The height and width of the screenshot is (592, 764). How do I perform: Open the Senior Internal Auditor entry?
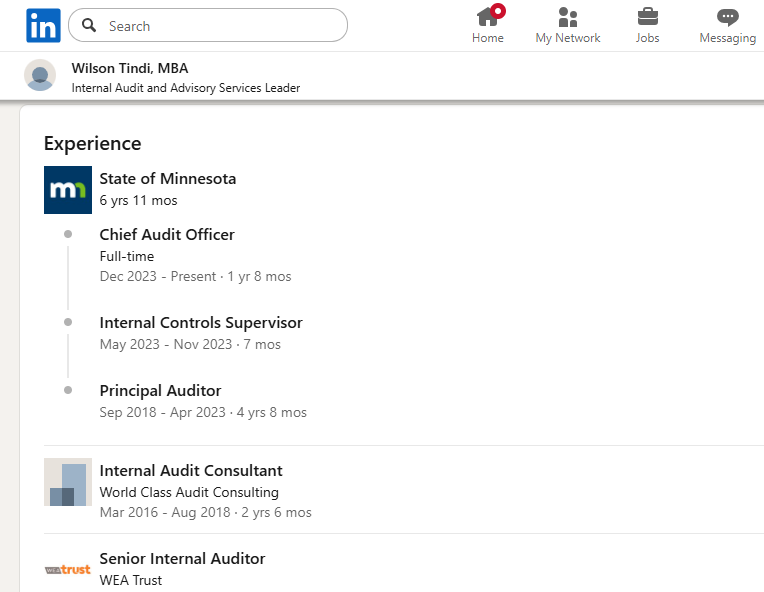coord(182,558)
